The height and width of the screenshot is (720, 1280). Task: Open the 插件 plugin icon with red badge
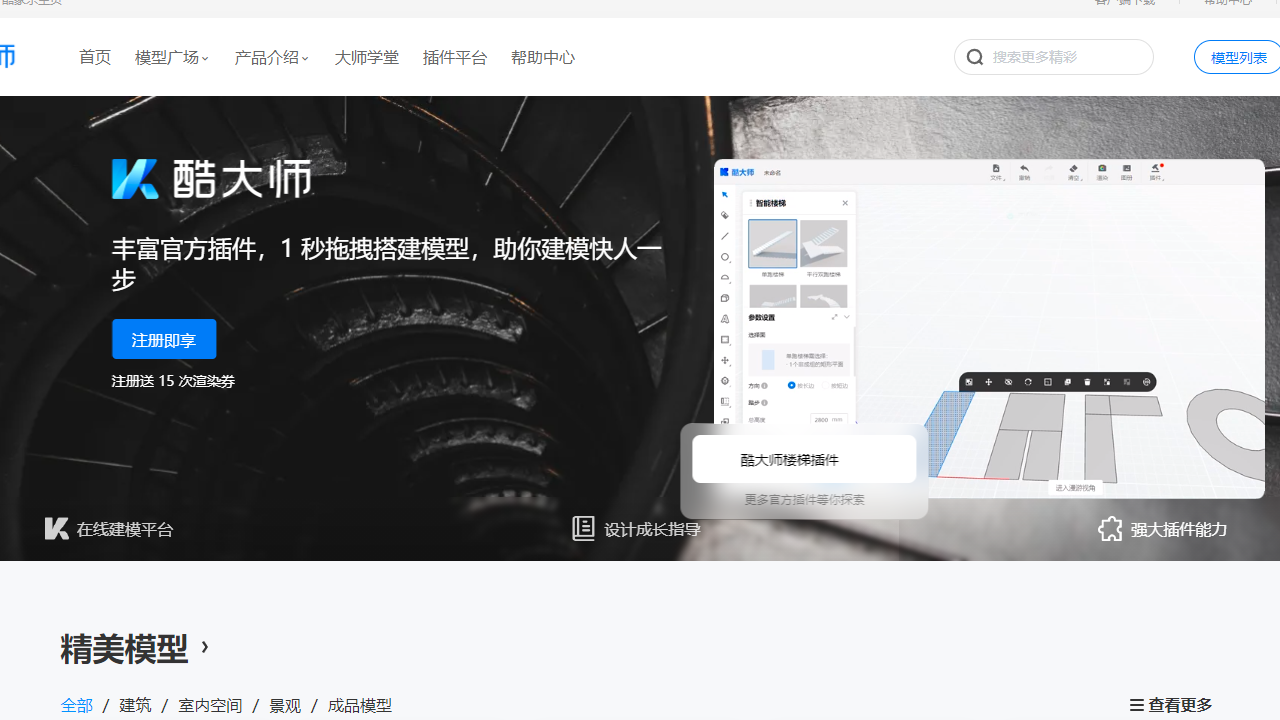[x=1156, y=168]
